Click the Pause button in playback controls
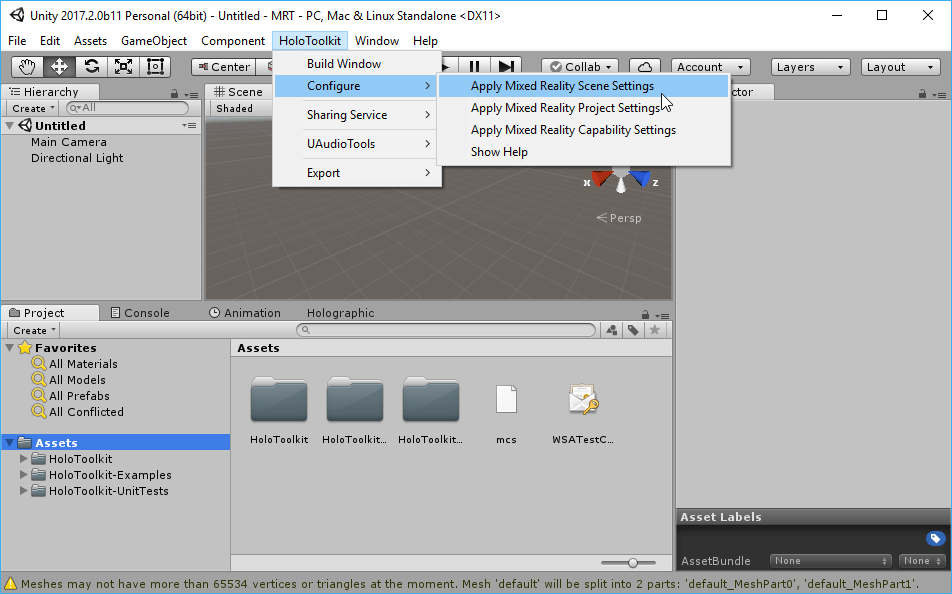 474,66
